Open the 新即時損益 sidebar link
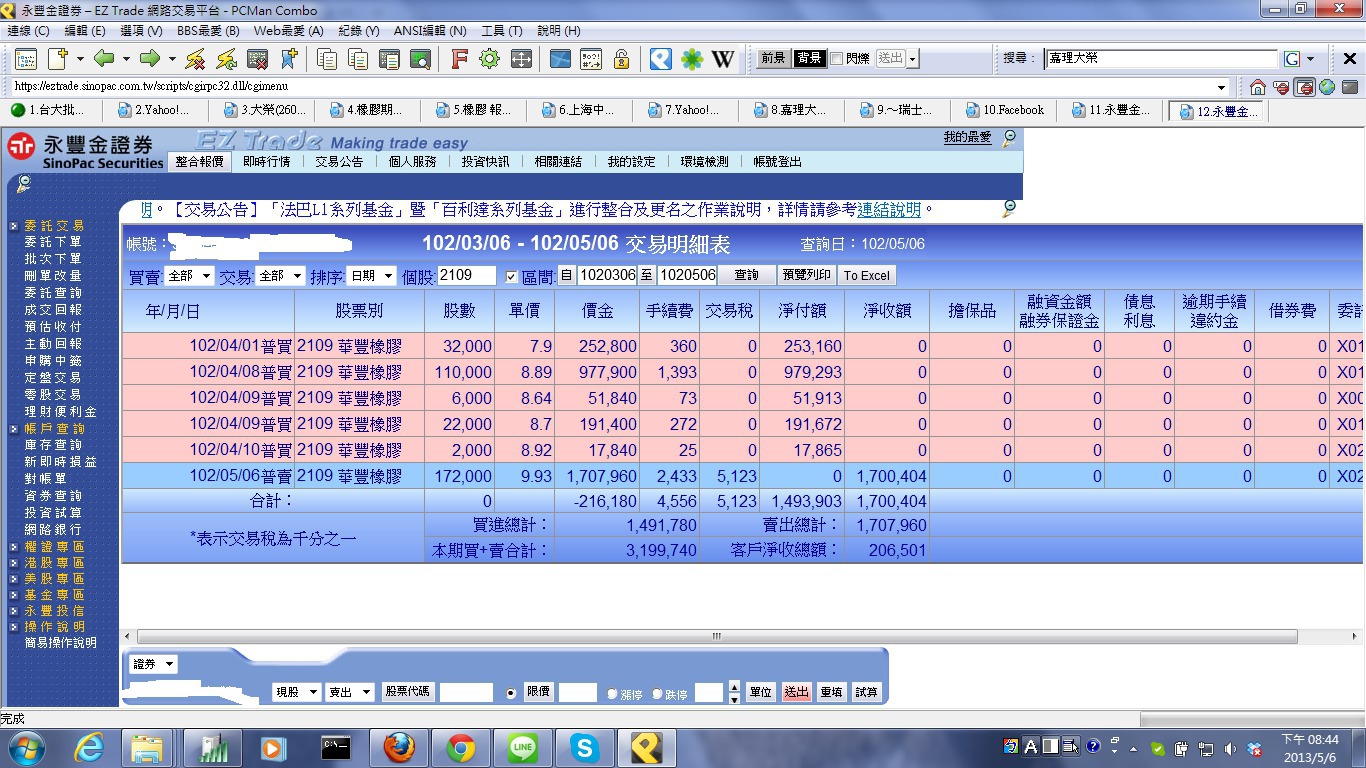Viewport: 1366px width, 768px height. pyautogui.click(x=60, y=462)
